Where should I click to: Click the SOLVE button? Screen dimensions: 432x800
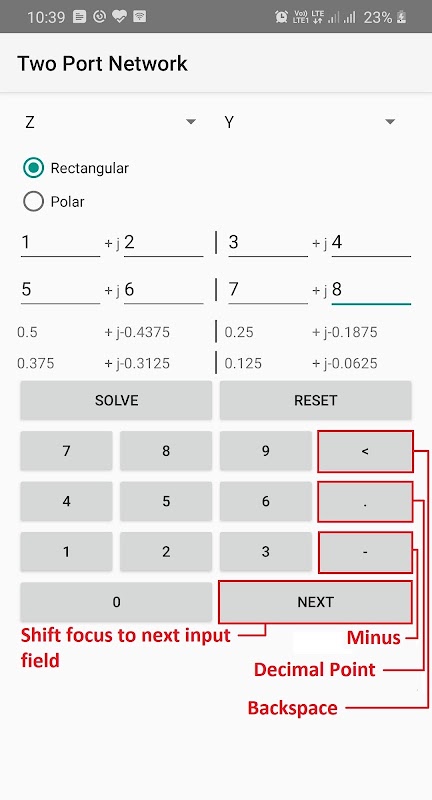116,400
